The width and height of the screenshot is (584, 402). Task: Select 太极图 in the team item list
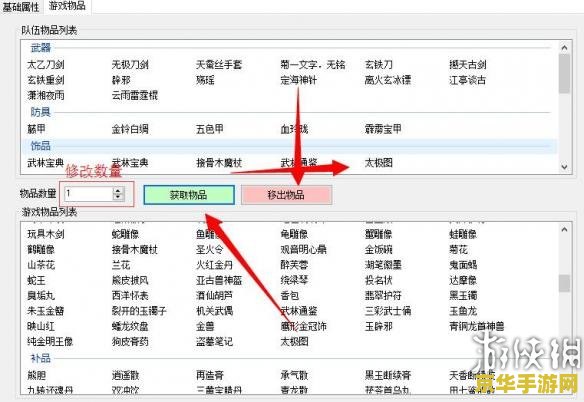[378, 163]
